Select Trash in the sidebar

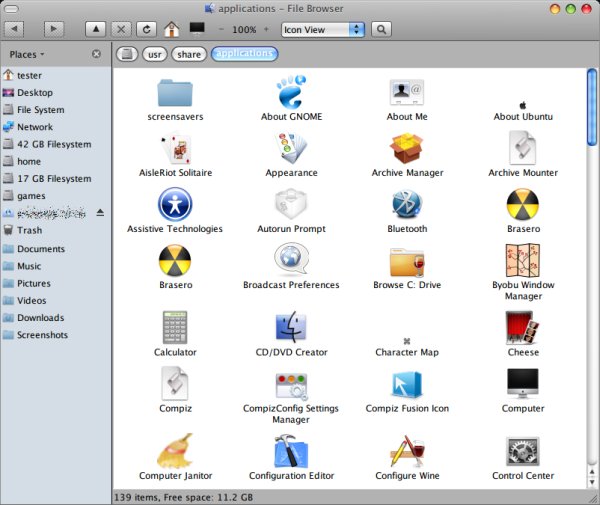tap(30, 230)
